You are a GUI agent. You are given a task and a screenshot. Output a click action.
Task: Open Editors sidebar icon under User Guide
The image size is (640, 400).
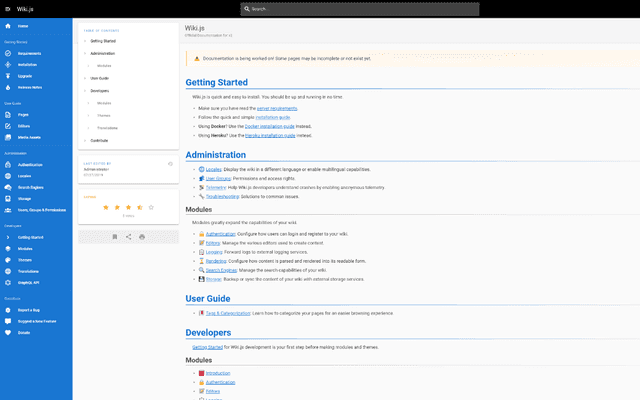8,126
